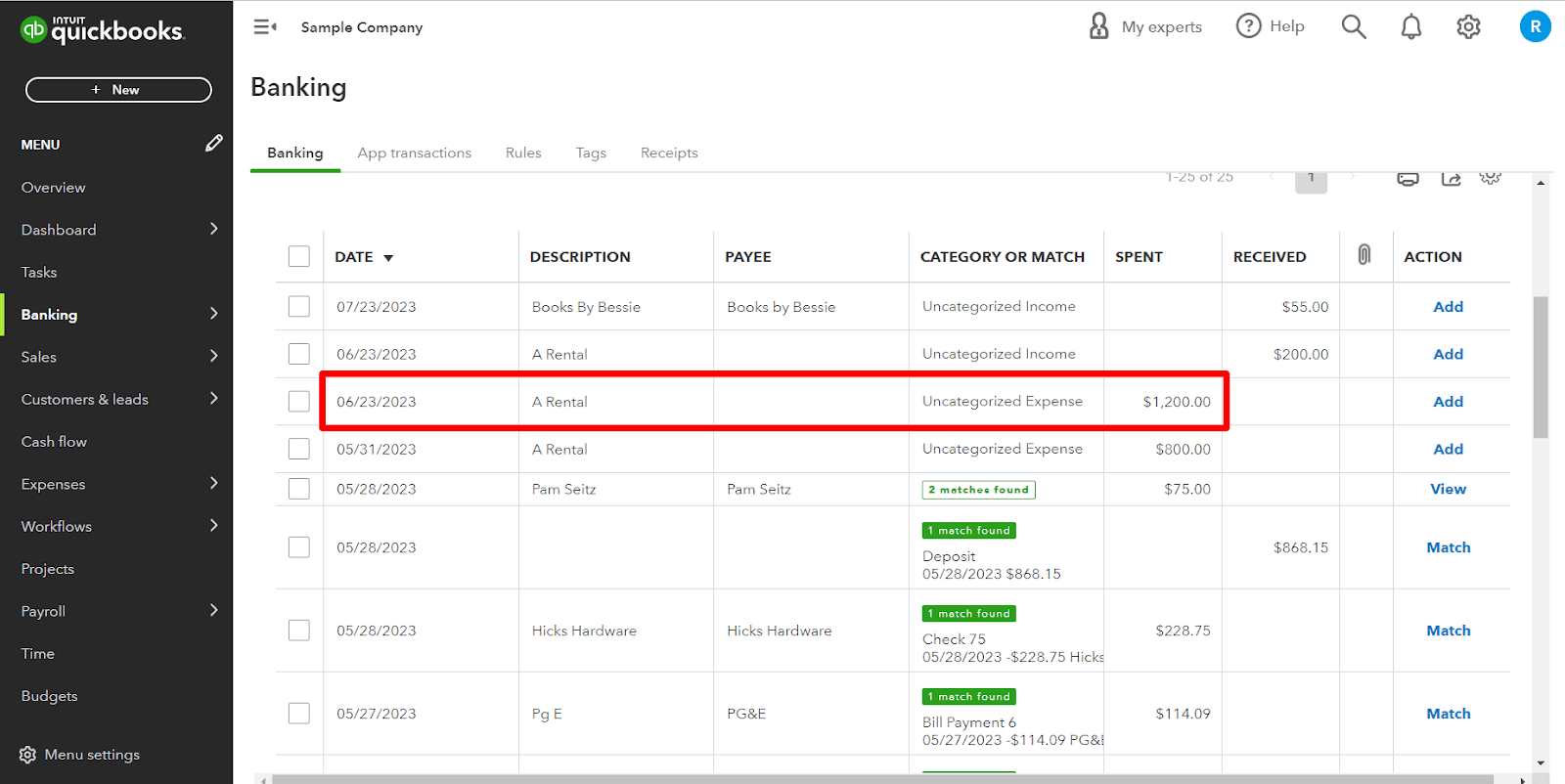
Task: Add the $1,200.00 A Rental expense
Action: 1448,402
